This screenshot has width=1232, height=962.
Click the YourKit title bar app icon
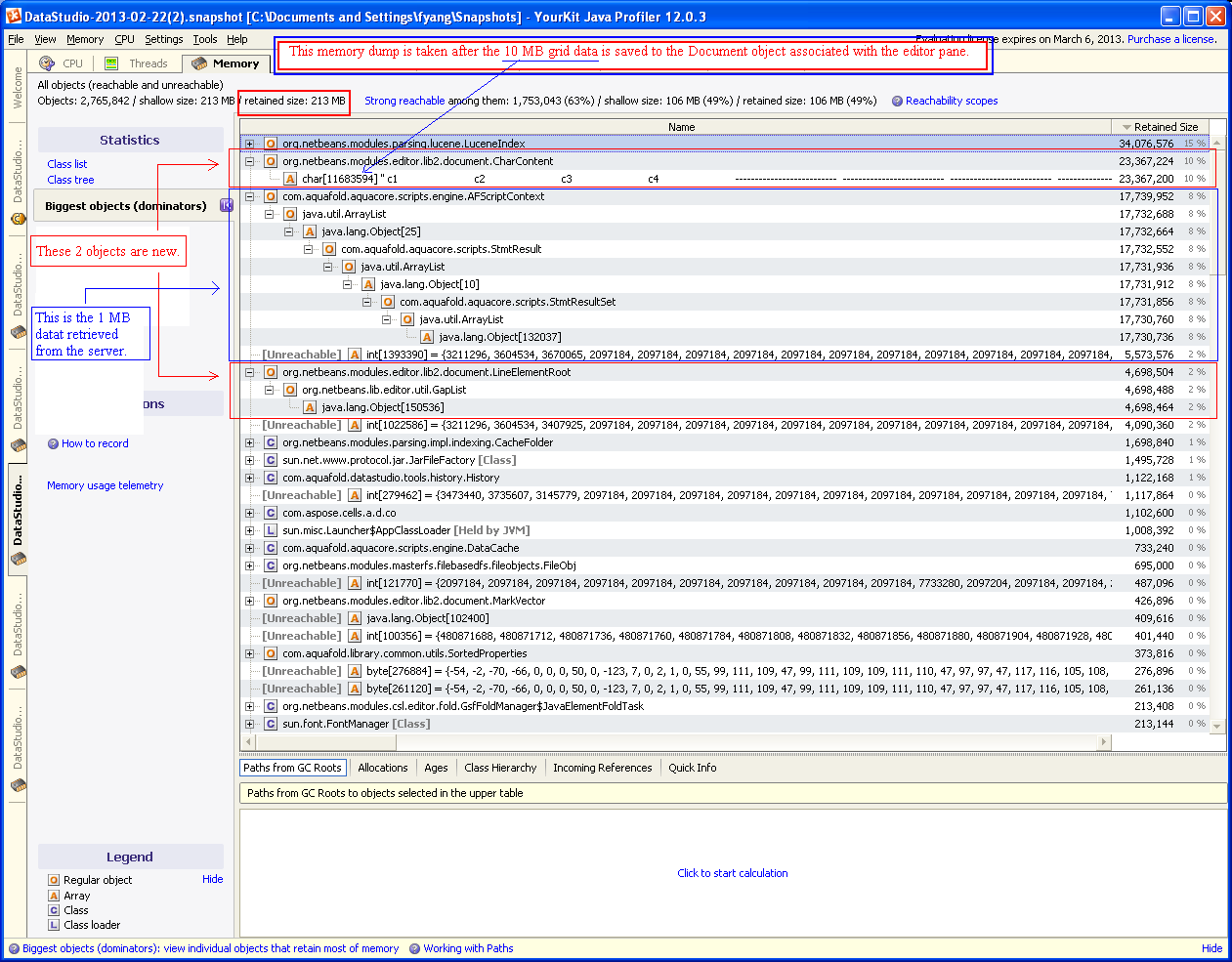click(x=14, y=16)
